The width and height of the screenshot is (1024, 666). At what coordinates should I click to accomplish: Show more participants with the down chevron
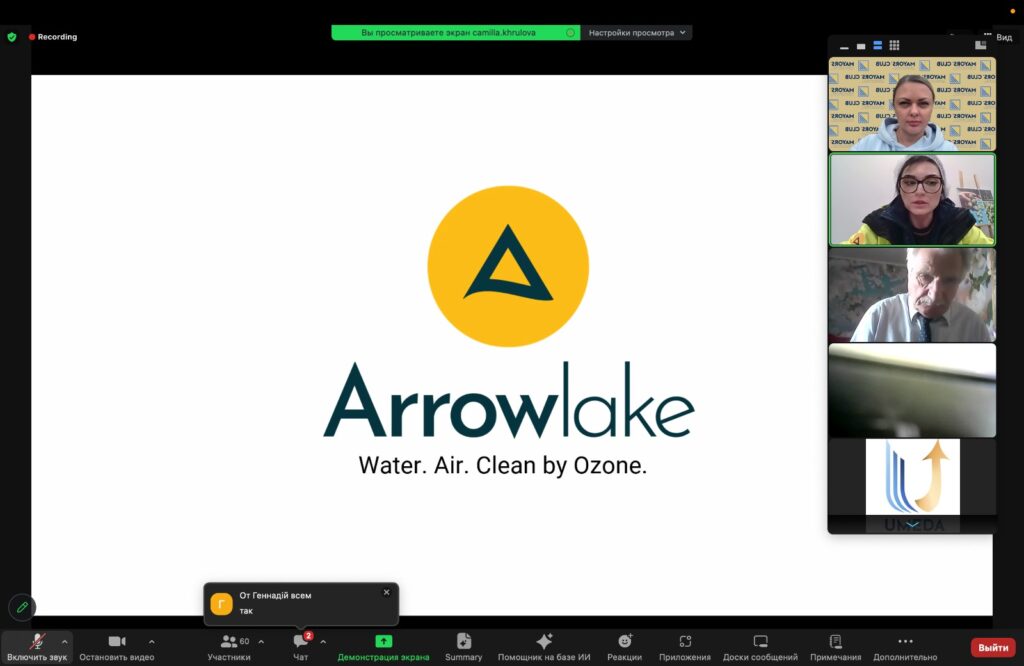[912, 524]
